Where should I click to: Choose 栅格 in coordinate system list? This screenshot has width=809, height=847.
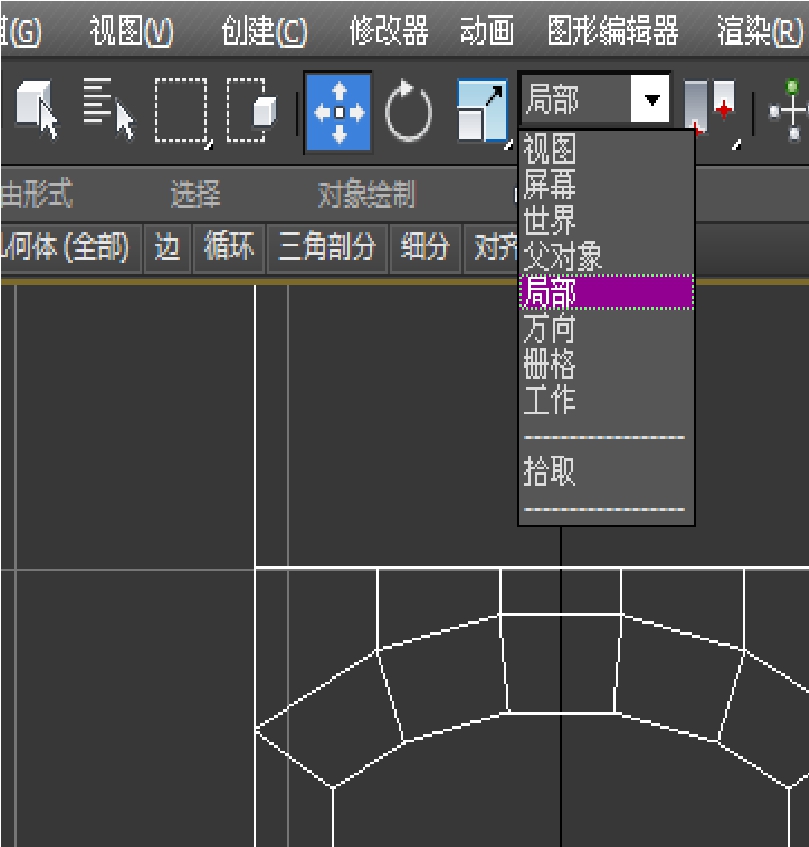(x=606, y=364)
